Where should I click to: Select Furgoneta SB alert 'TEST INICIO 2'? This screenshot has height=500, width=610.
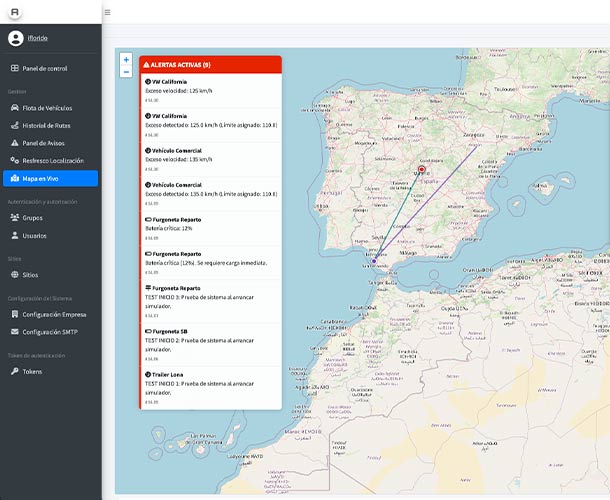211,344
